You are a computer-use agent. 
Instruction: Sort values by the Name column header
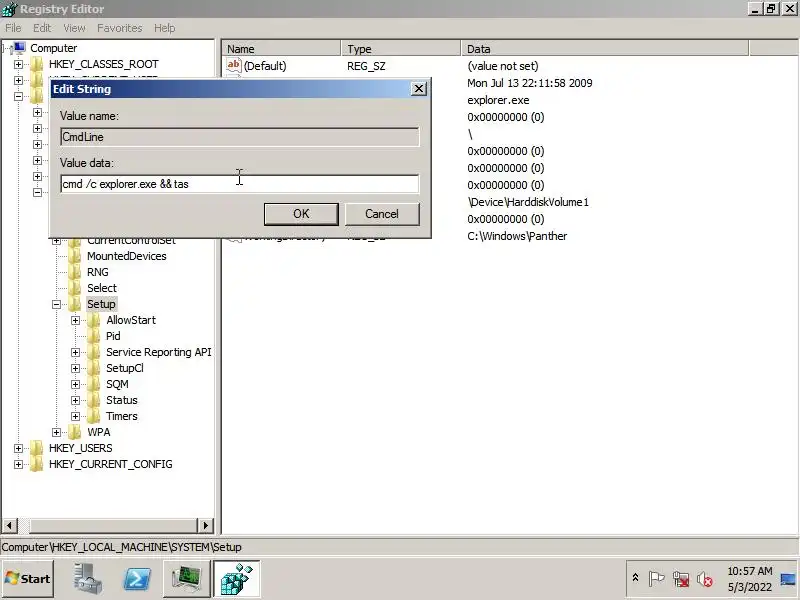click(x=282, y=49)
